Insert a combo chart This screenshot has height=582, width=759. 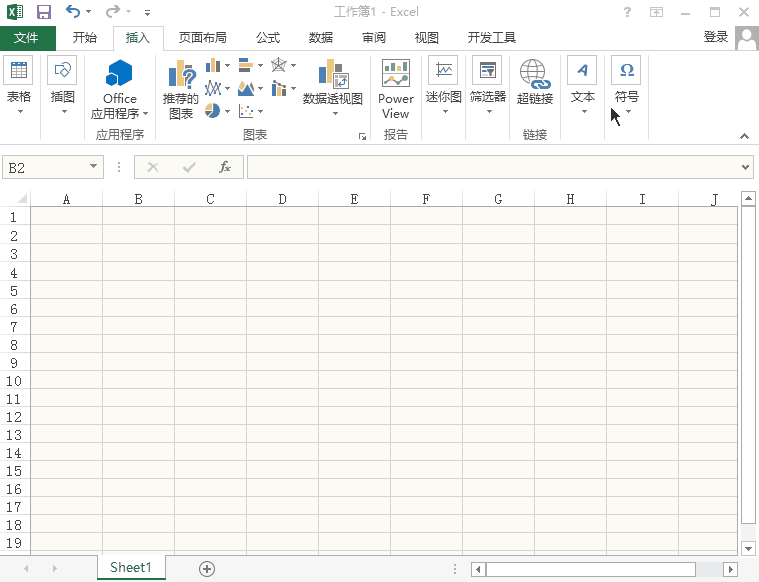(x=279, y=88)
